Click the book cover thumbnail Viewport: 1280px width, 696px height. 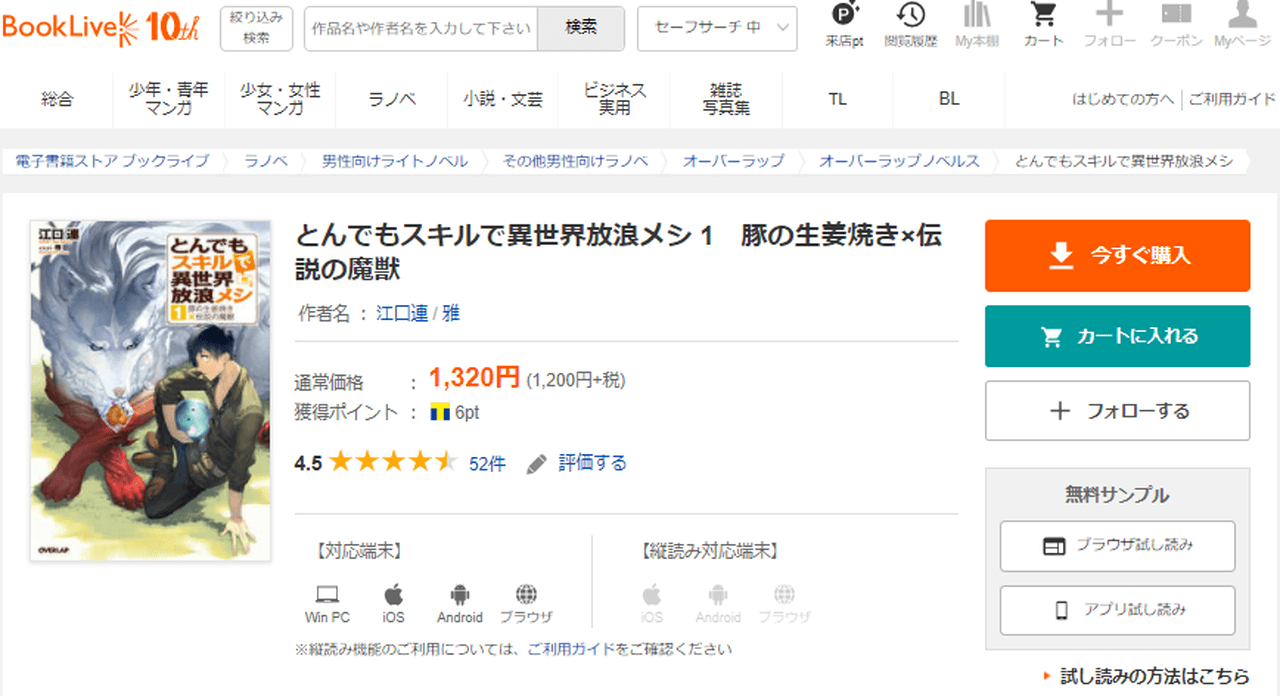150,390
